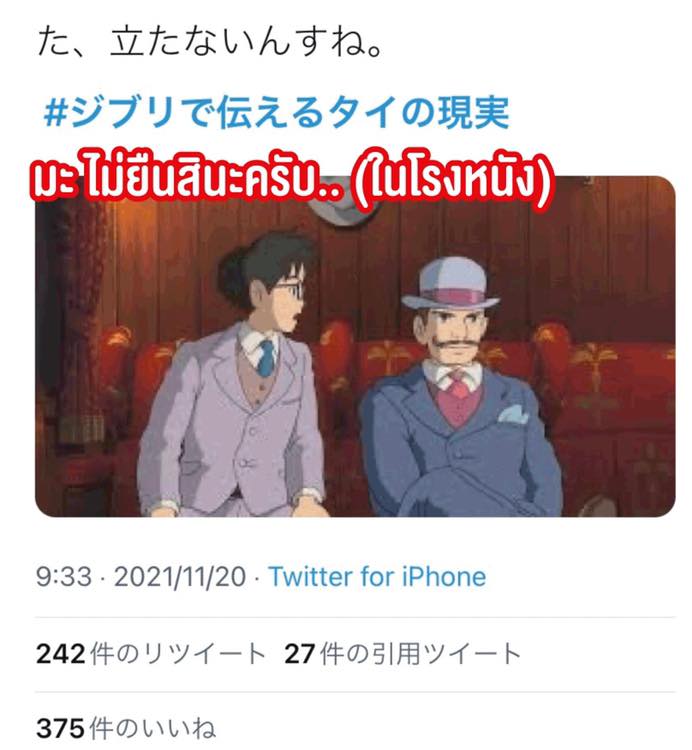Click the mustached man in blue suit
The image size is (692, 750).
(459, 392)
